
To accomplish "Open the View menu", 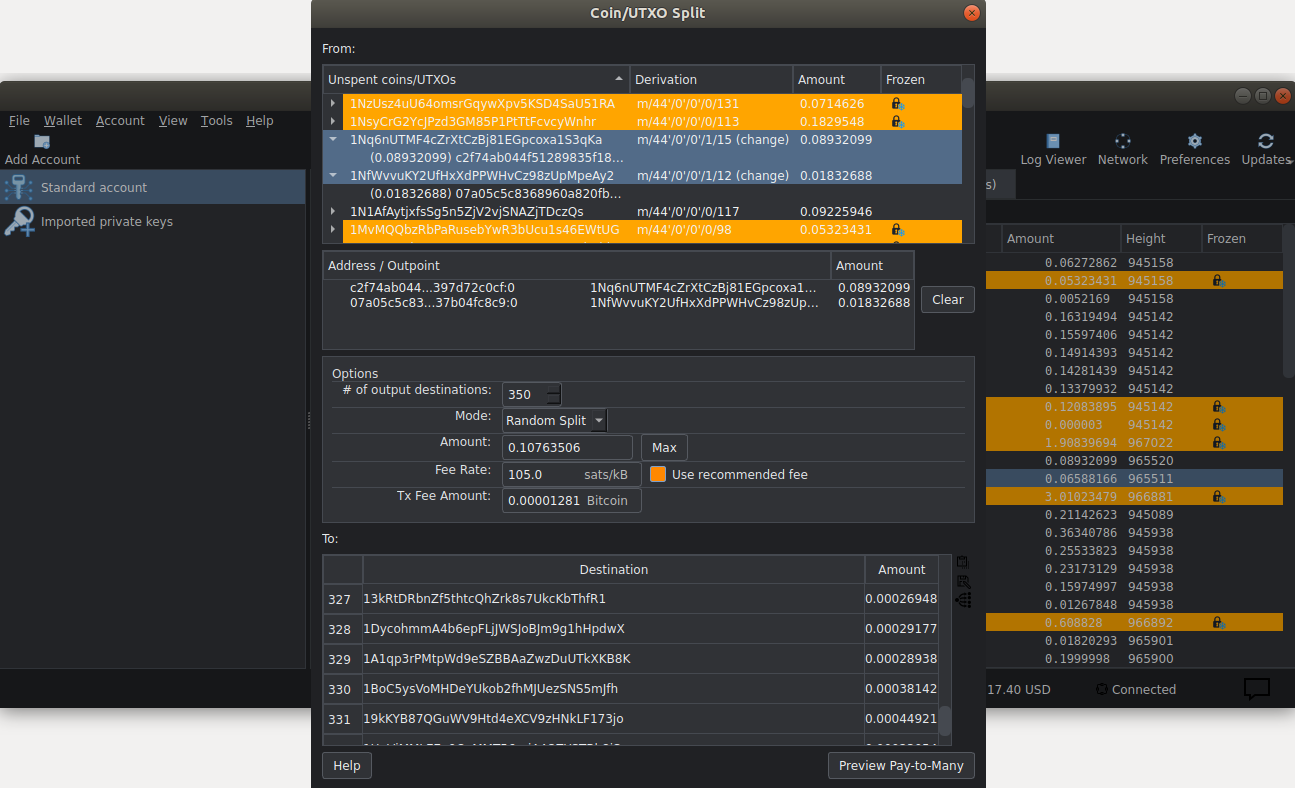I will point(173,120).
